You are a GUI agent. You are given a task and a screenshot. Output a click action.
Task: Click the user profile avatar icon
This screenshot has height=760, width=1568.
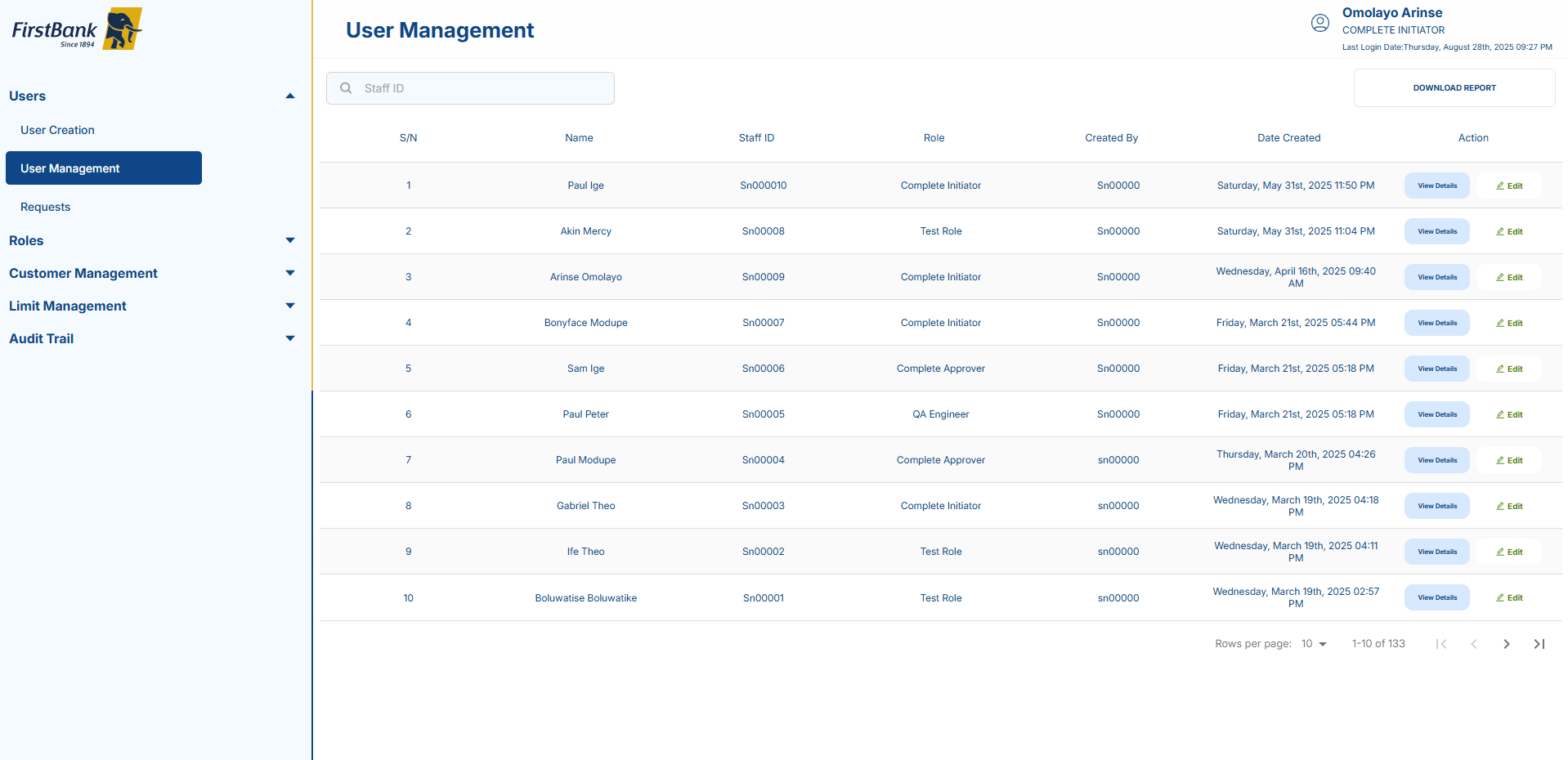[1319, 23]
